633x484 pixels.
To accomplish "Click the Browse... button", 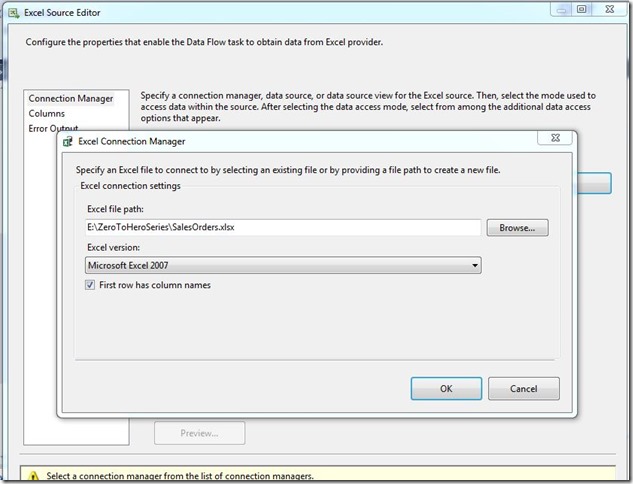I will tap(517, 228).
